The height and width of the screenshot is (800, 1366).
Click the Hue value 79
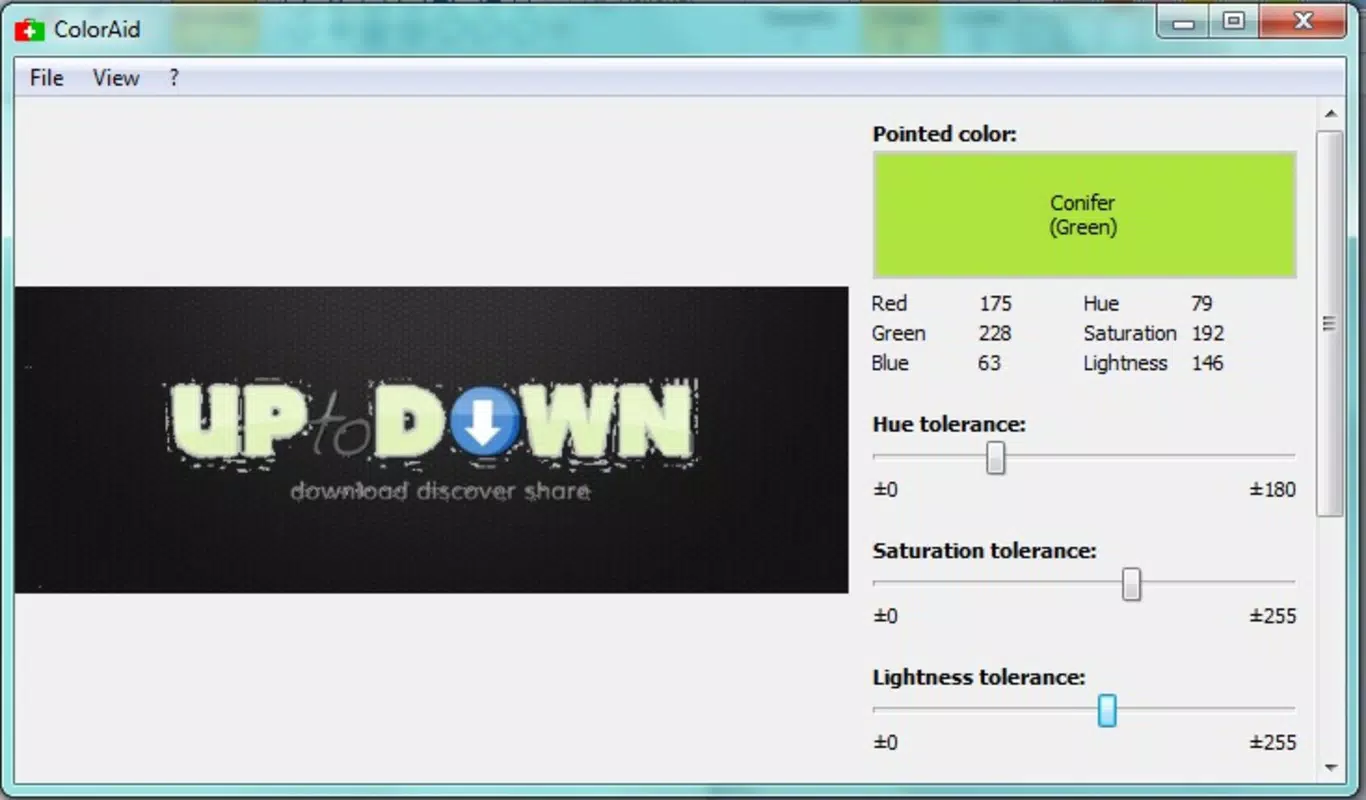(1201, 303)
